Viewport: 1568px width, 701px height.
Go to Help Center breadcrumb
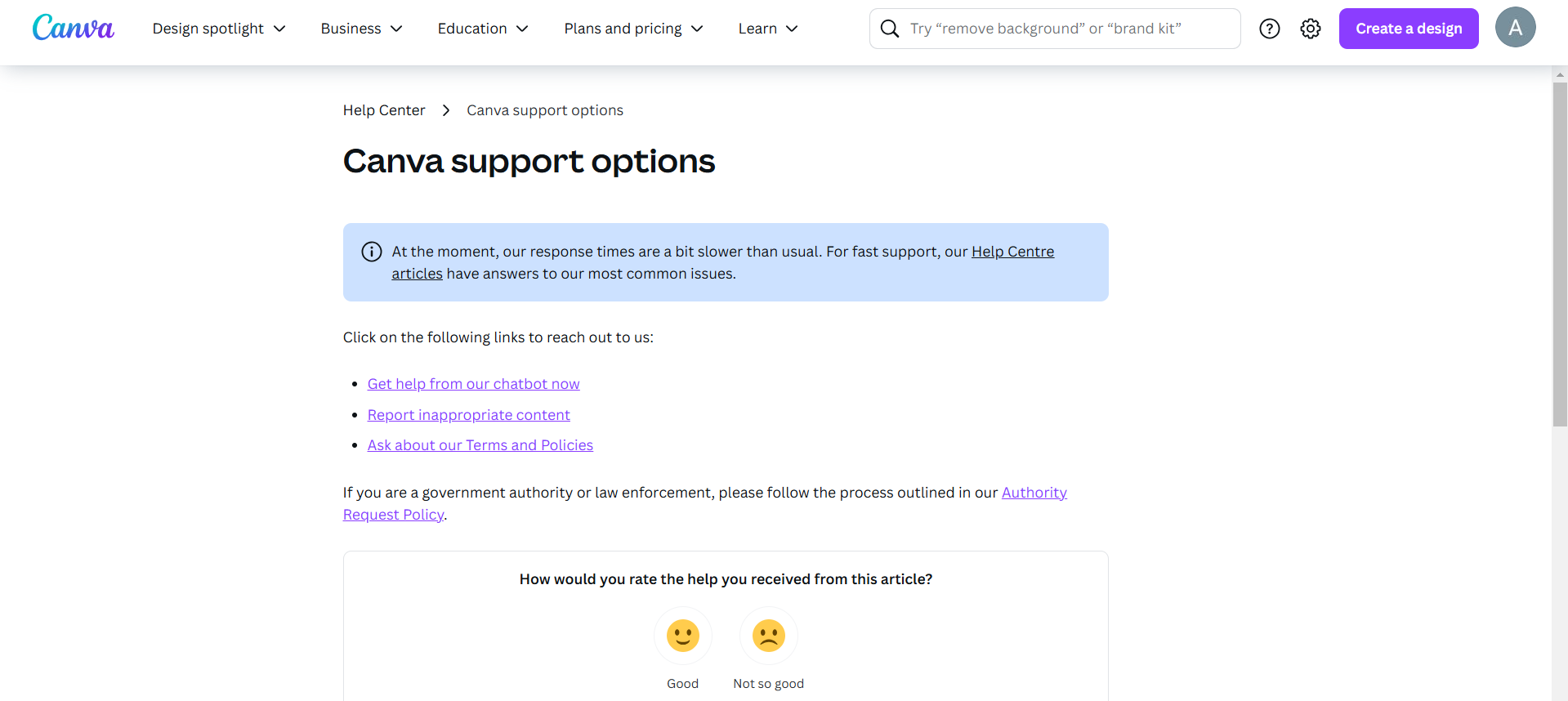point(384,110)
